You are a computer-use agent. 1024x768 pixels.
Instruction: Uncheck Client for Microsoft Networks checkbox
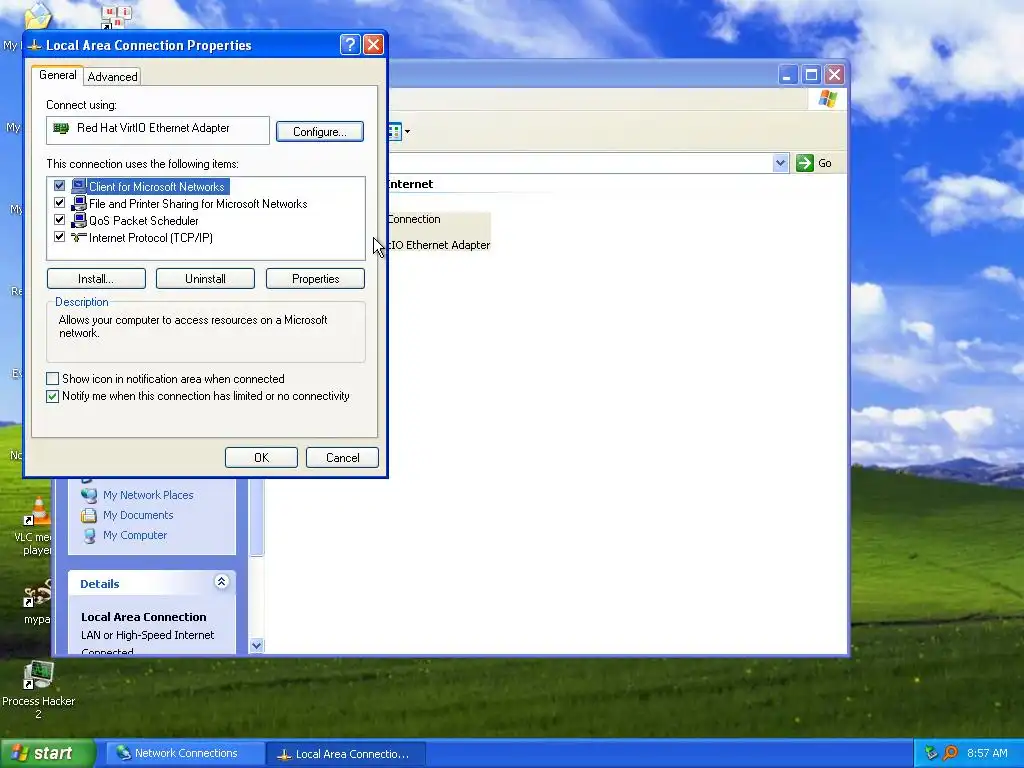(x=59, y=186)
